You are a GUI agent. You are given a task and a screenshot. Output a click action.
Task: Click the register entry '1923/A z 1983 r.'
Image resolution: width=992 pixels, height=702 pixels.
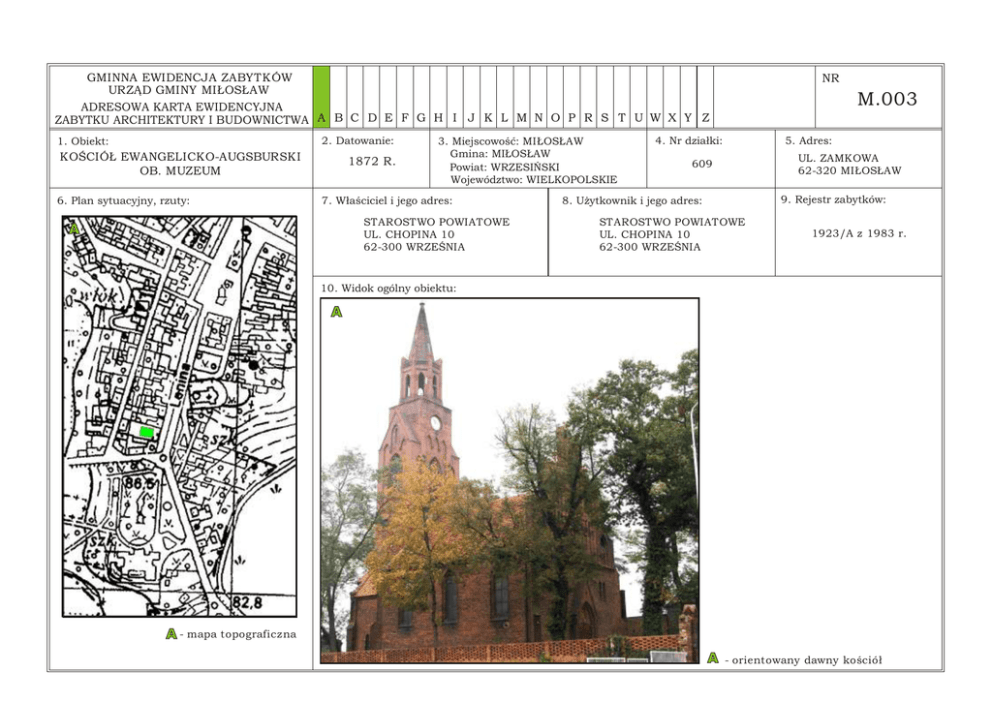point(859,233)
